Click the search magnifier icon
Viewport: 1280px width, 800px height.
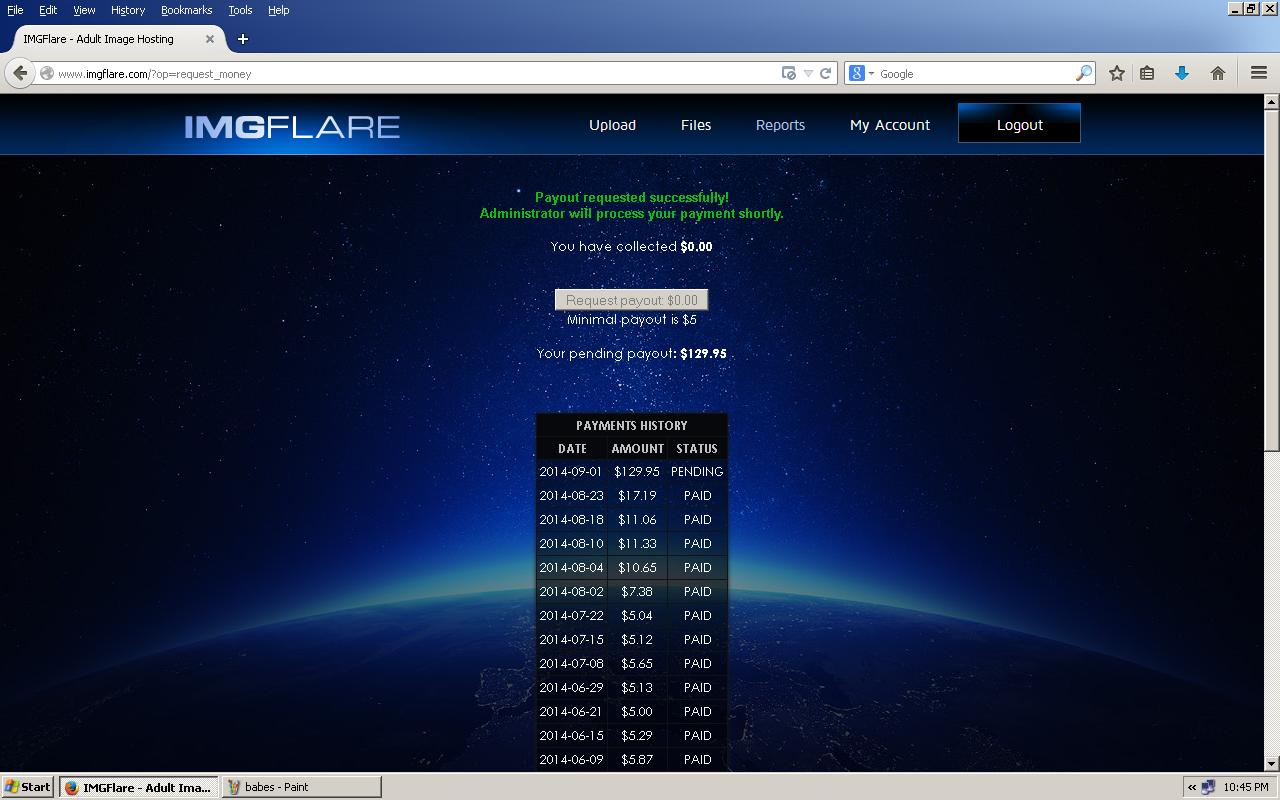pyautogui.click(x=1084, y=73)
